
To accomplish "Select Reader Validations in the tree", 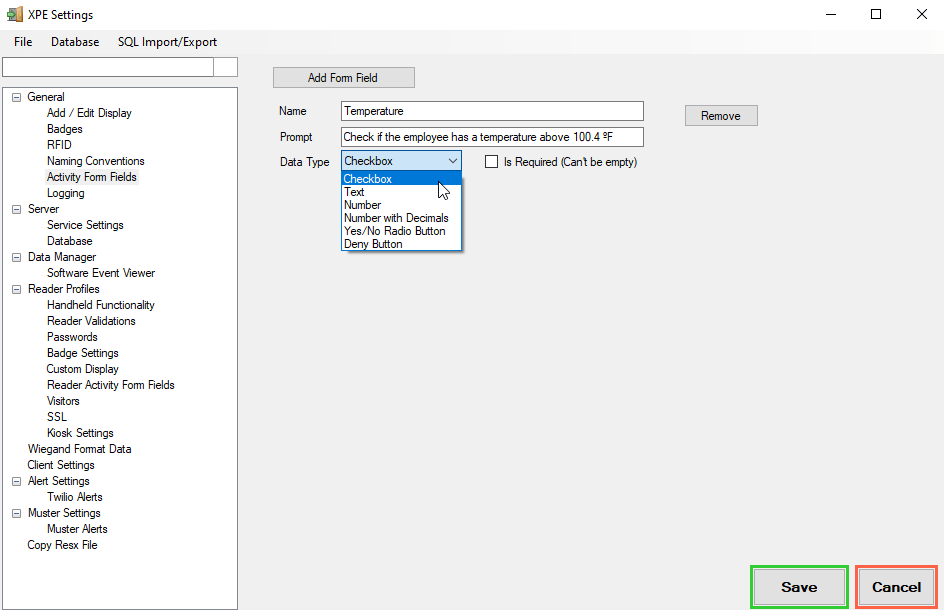I will tap(92, 321).
